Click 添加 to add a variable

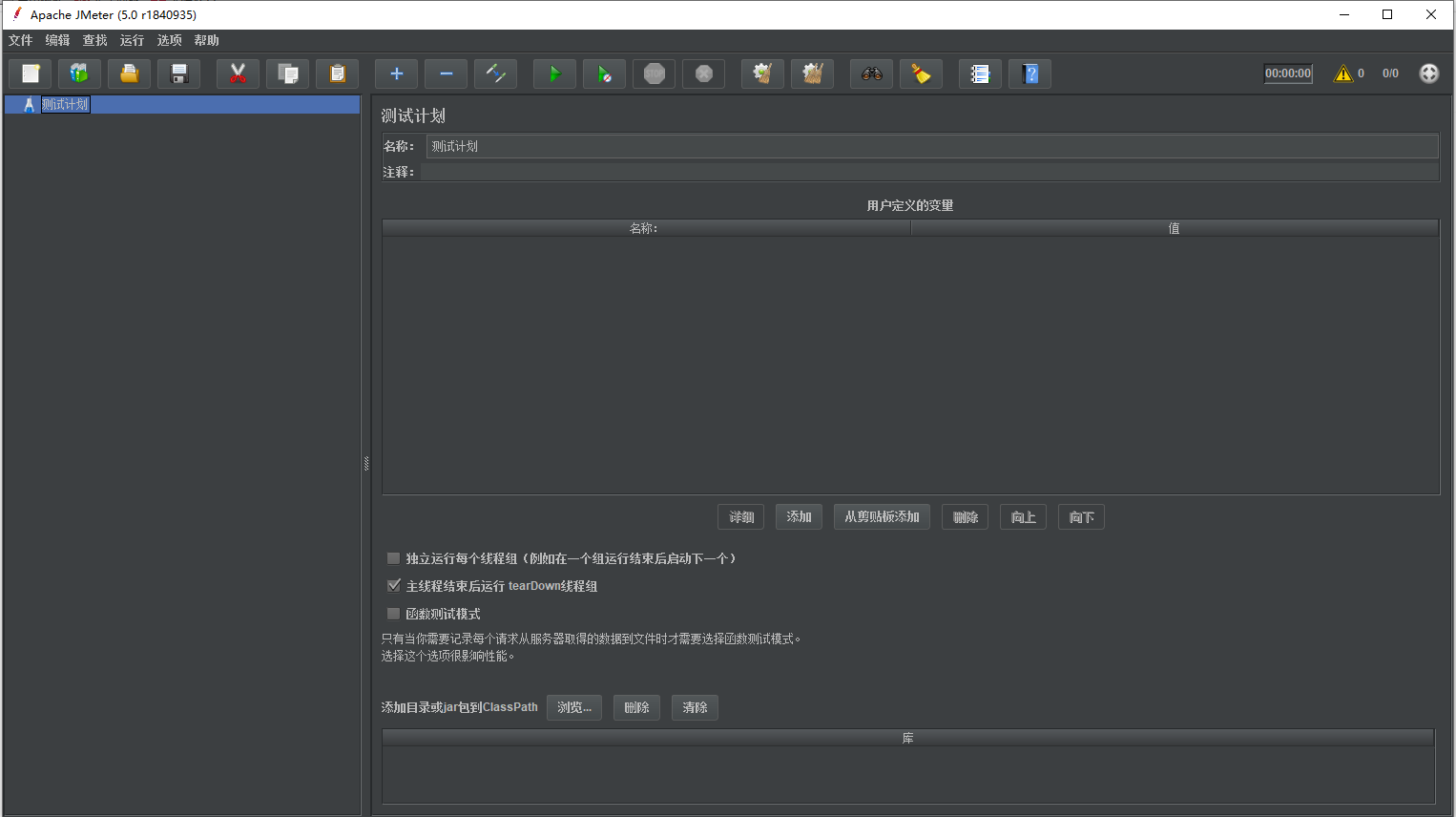pyautogui.click(x=800, y=517)
